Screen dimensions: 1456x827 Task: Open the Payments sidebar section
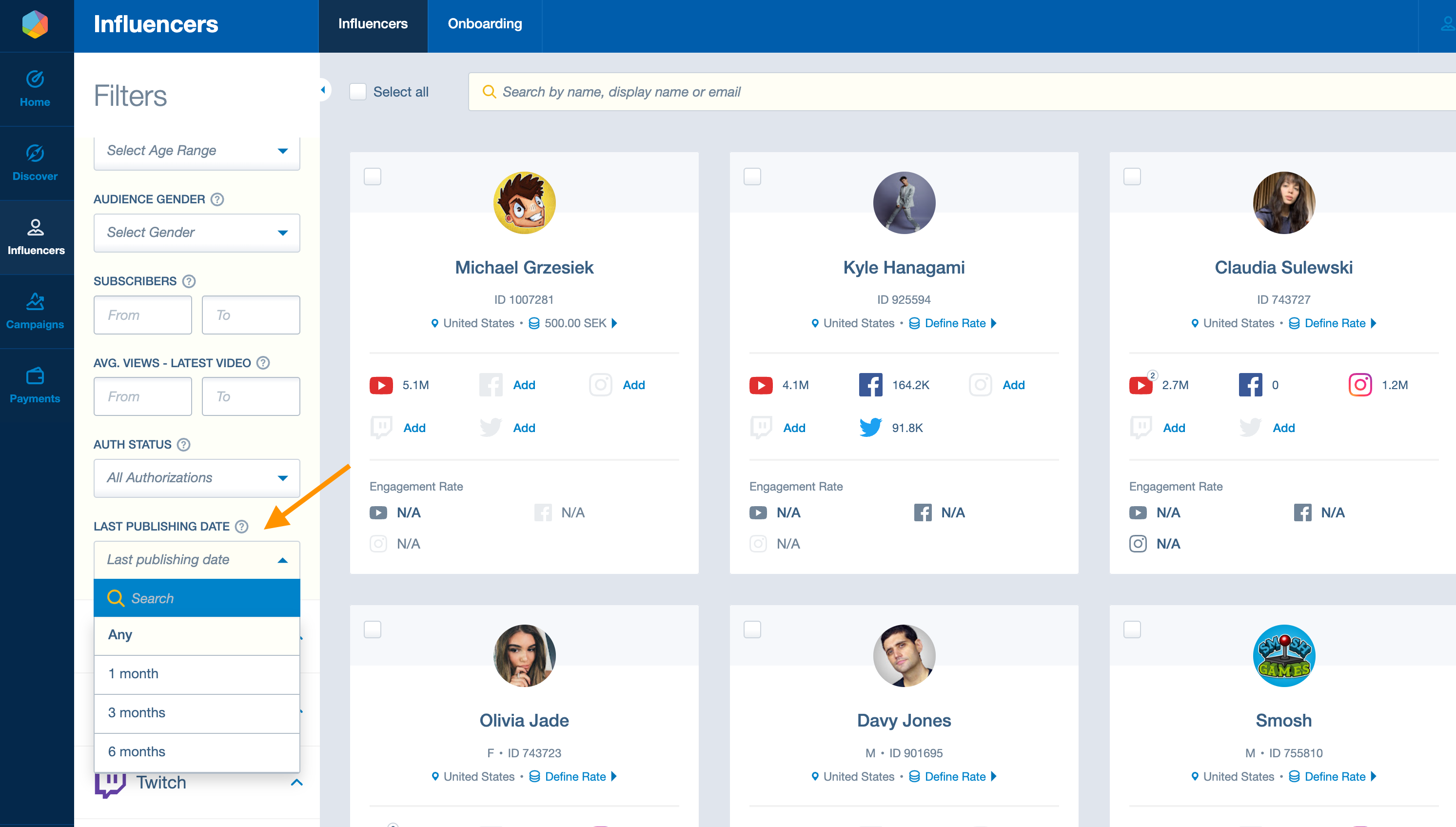(35, 385)
